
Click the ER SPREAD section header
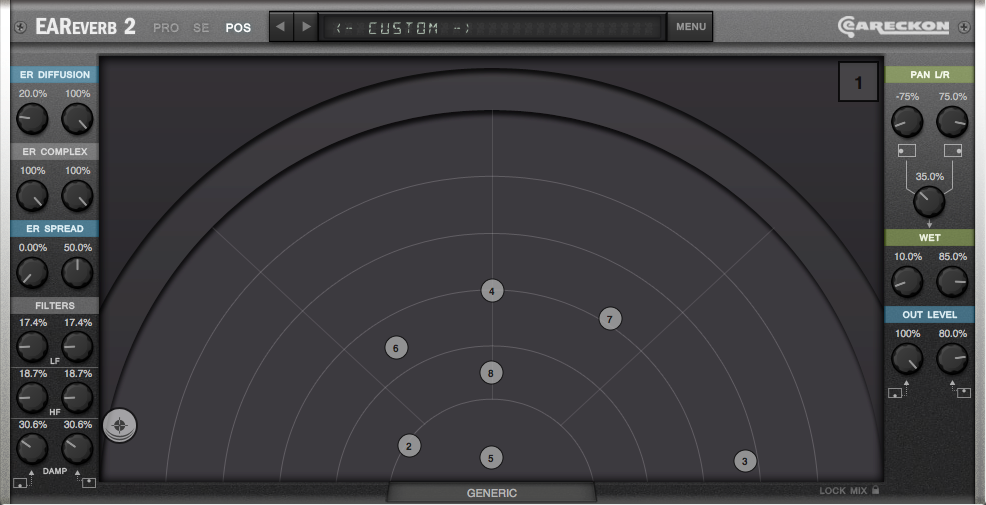[x=55, y=228]
